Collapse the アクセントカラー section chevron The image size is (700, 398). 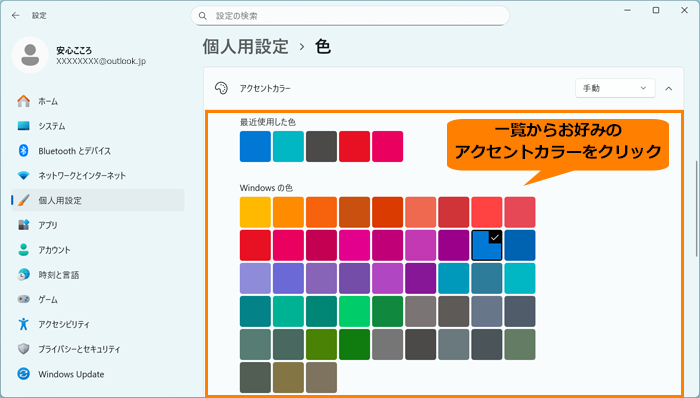click(x=669, y=88)
